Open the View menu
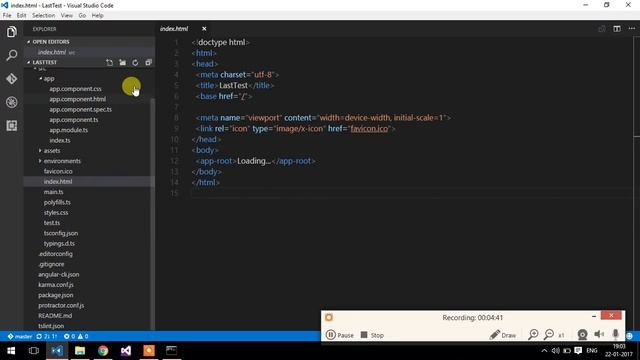The image size is (640, 360). coord(67,16)
